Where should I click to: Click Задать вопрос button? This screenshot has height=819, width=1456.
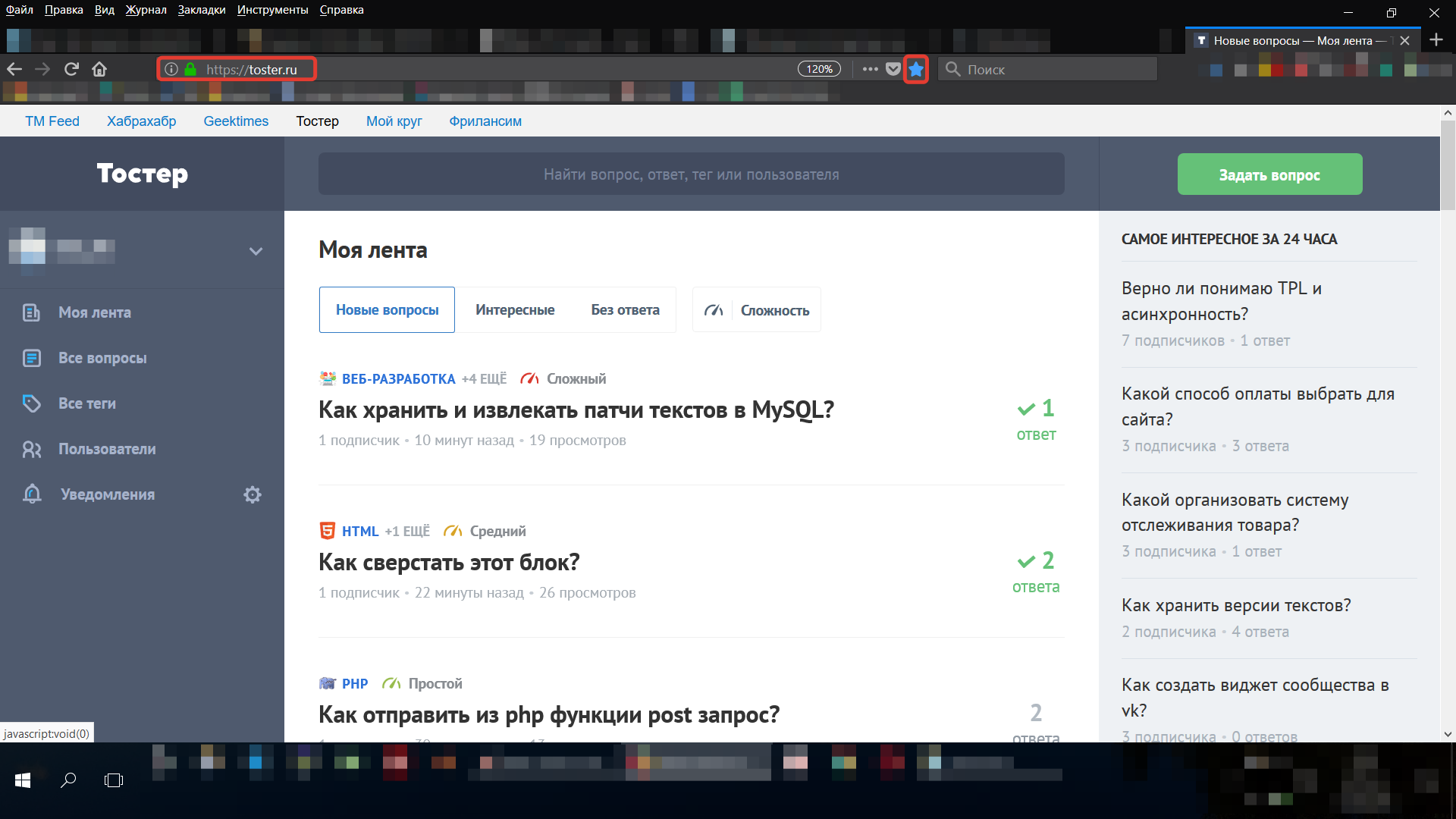pos(1269,174)
